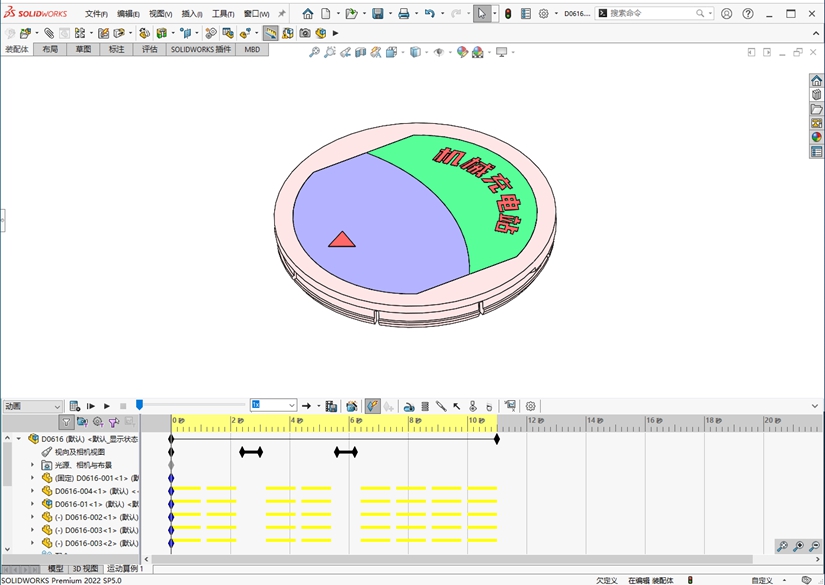The image size is (825, 585).
Task: Click the Calculate motion study icon
Action: point(75,406)
